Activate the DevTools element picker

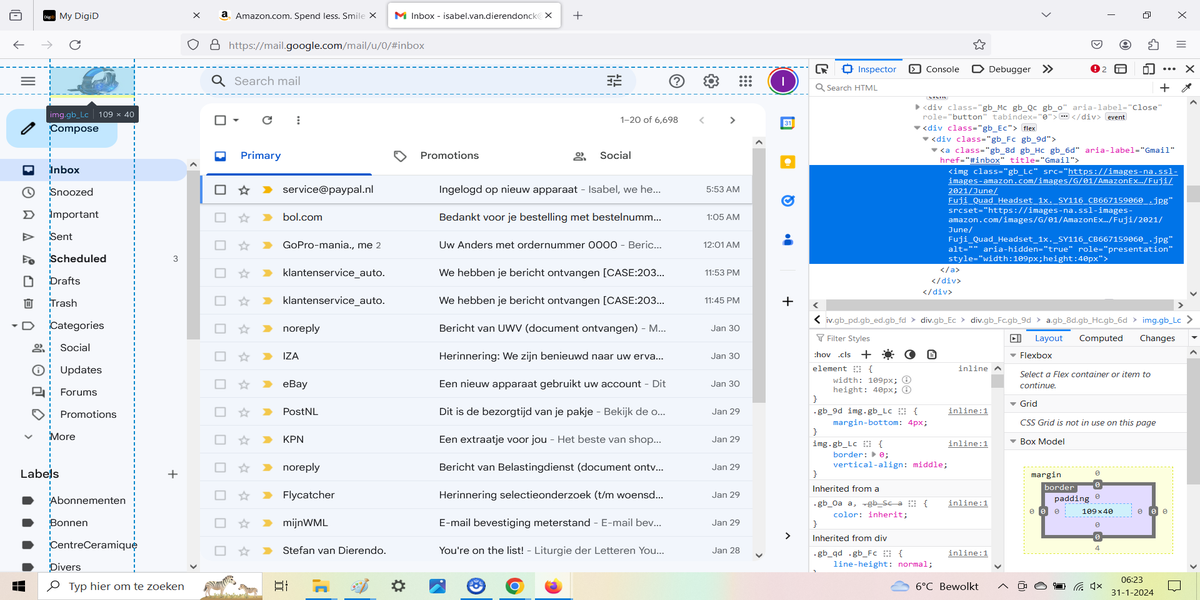[822, 69]
